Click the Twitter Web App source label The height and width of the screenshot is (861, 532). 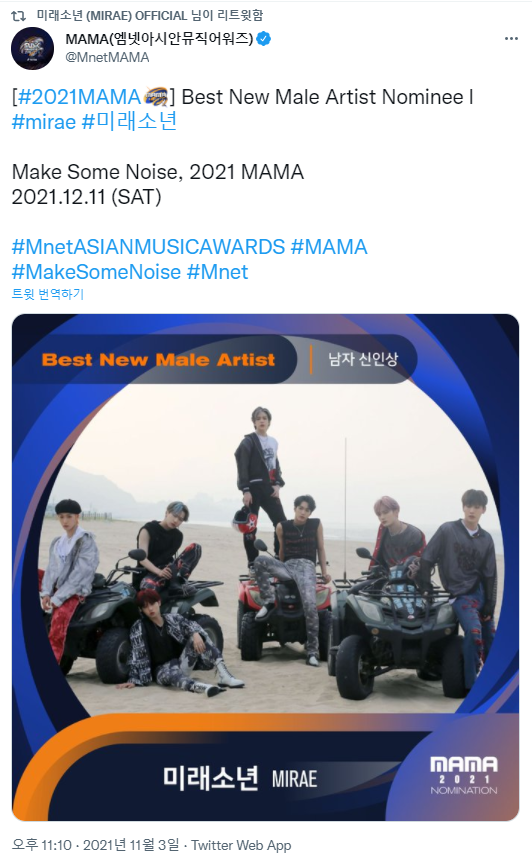(241, 845)
